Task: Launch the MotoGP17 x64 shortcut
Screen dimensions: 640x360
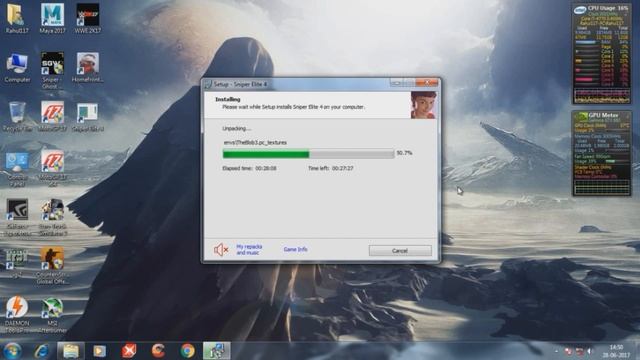Action: pyautogui.click(x=52, y=169)
